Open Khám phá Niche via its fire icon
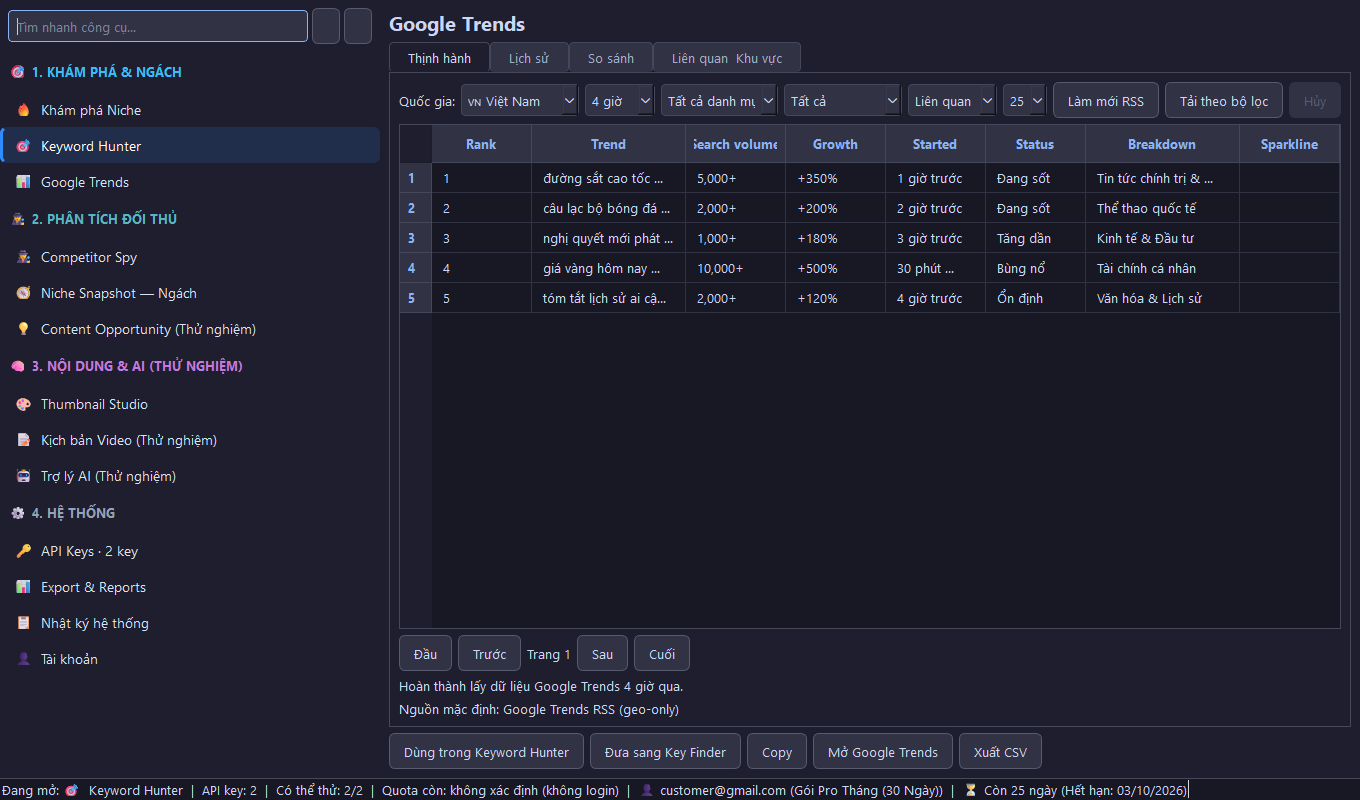Screen dimensions: 1360x800 (x=24, y=110)
